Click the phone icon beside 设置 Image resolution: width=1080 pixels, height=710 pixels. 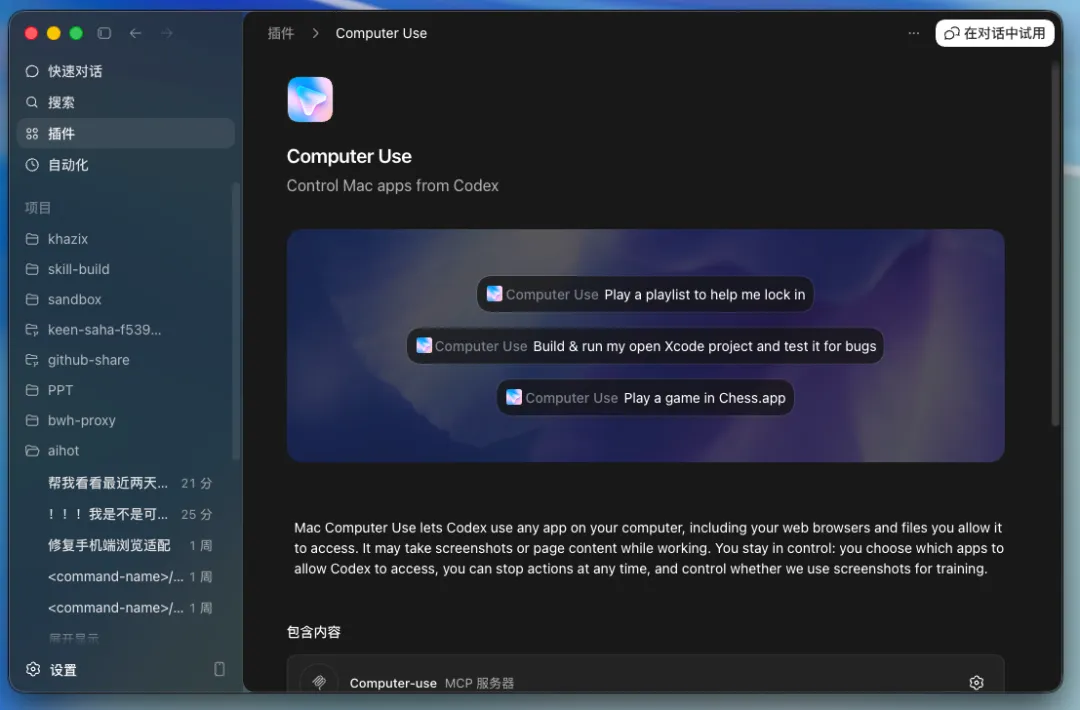coord(219,669)
